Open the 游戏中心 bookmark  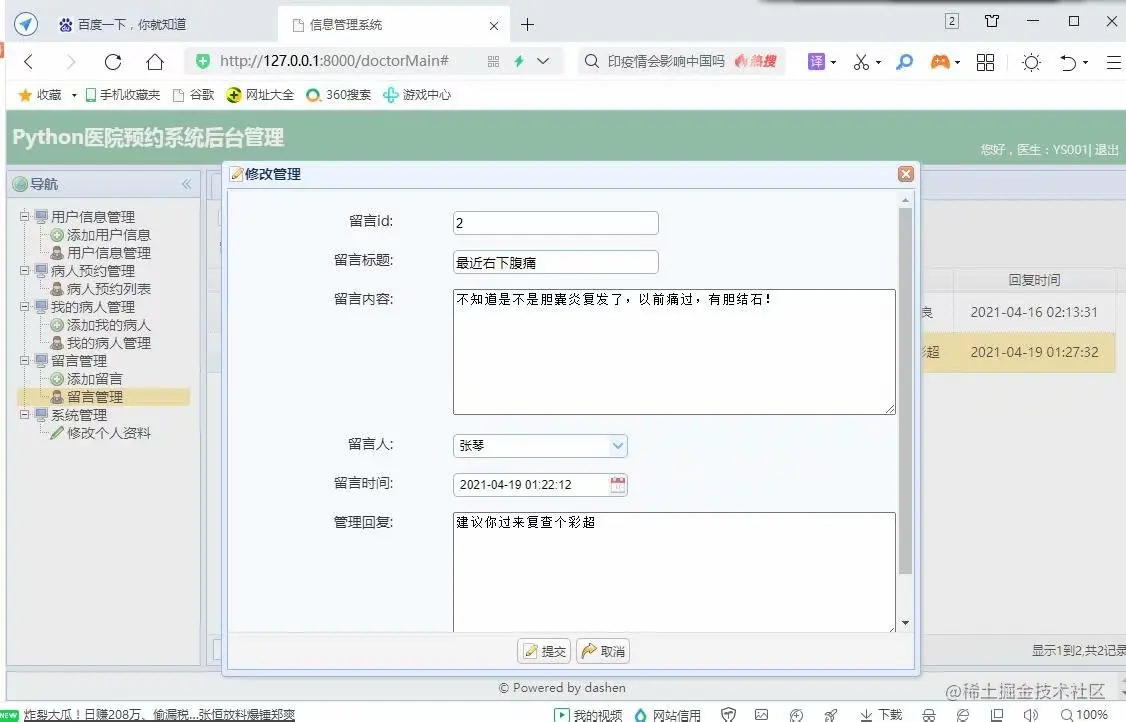pyautogui.click(x=417, y=95)
